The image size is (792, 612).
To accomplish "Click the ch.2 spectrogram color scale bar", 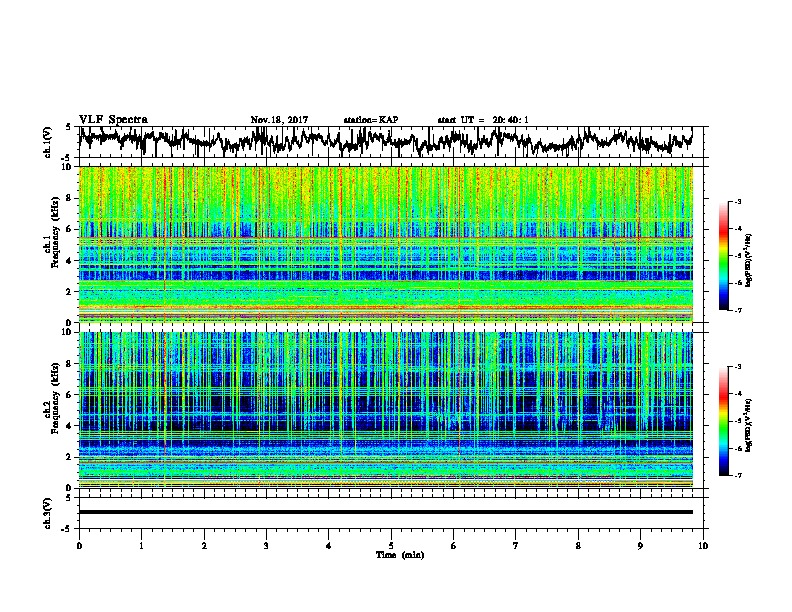I will 724,421.
